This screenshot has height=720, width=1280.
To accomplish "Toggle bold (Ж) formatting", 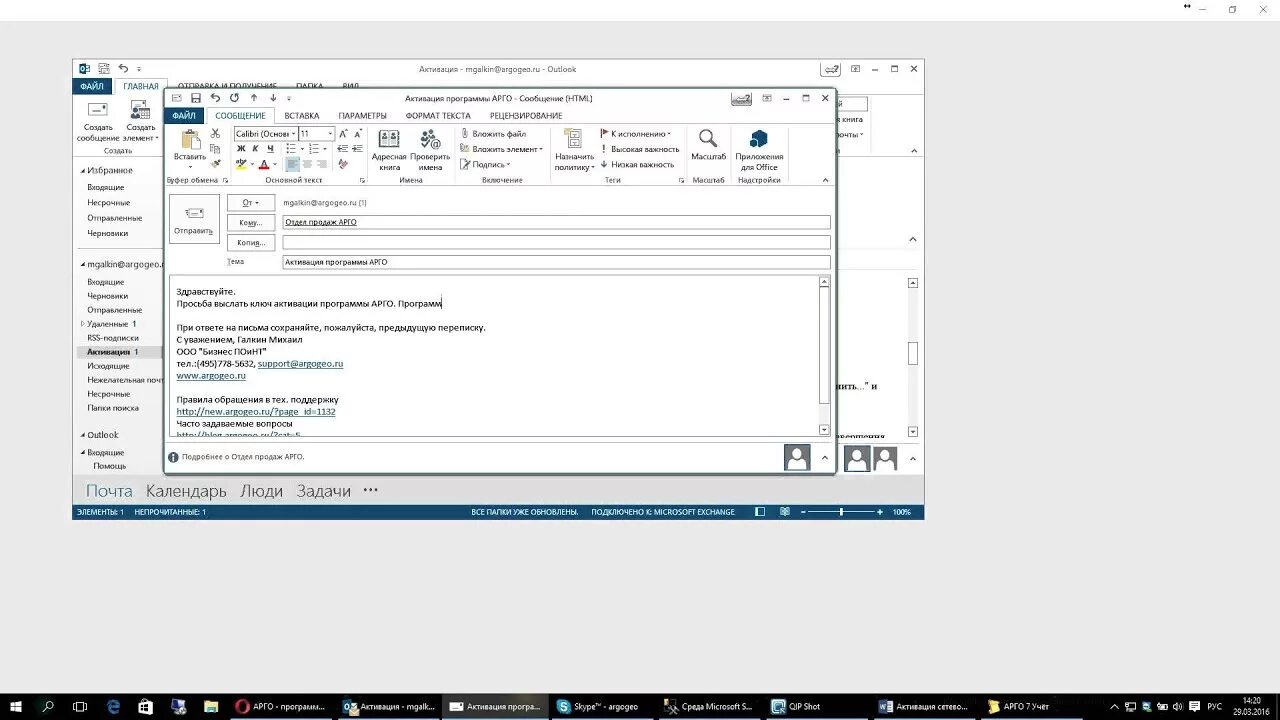I will (x=241, y=148).
